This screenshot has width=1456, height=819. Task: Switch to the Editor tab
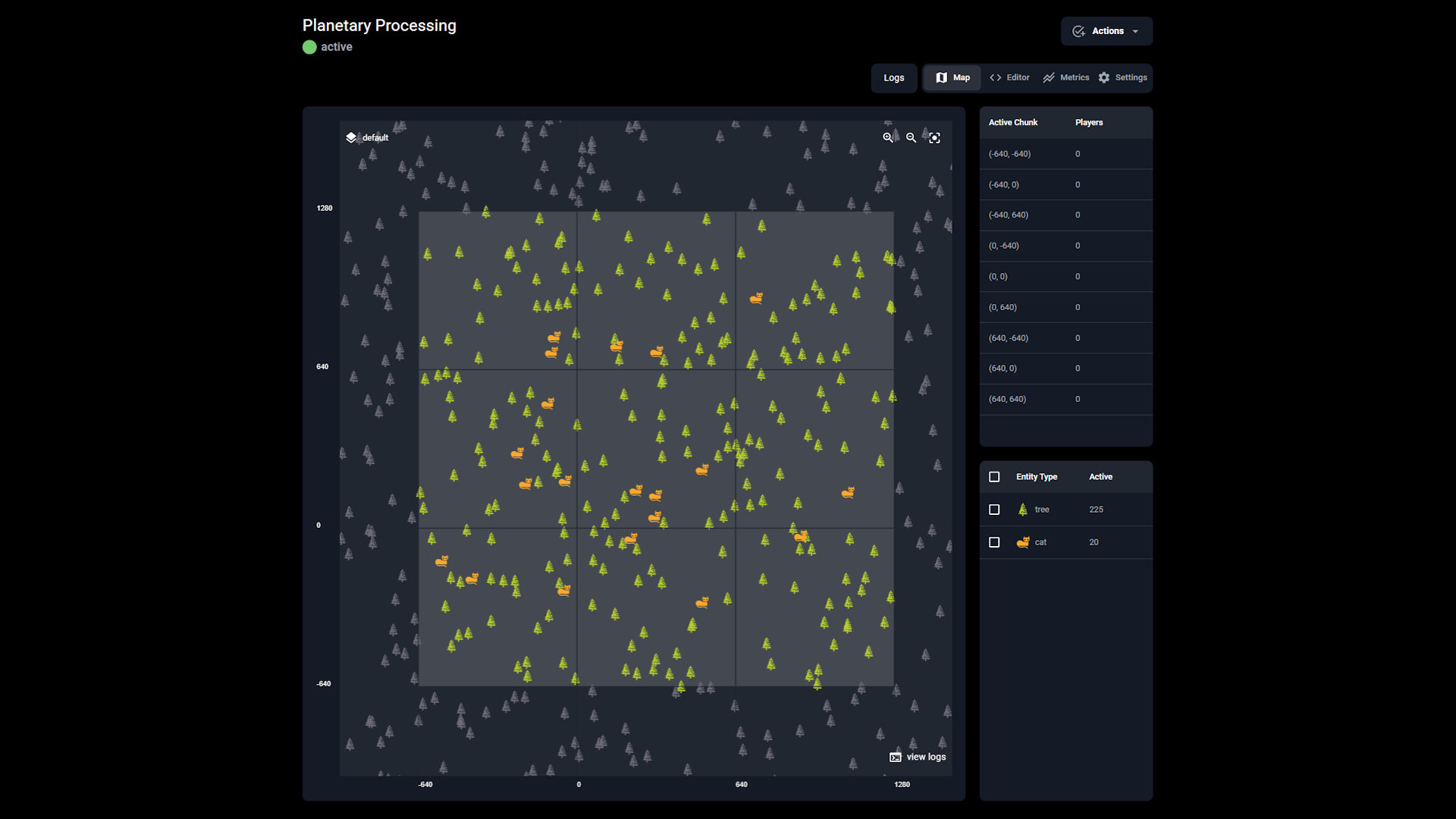(x=1009, y=77)
